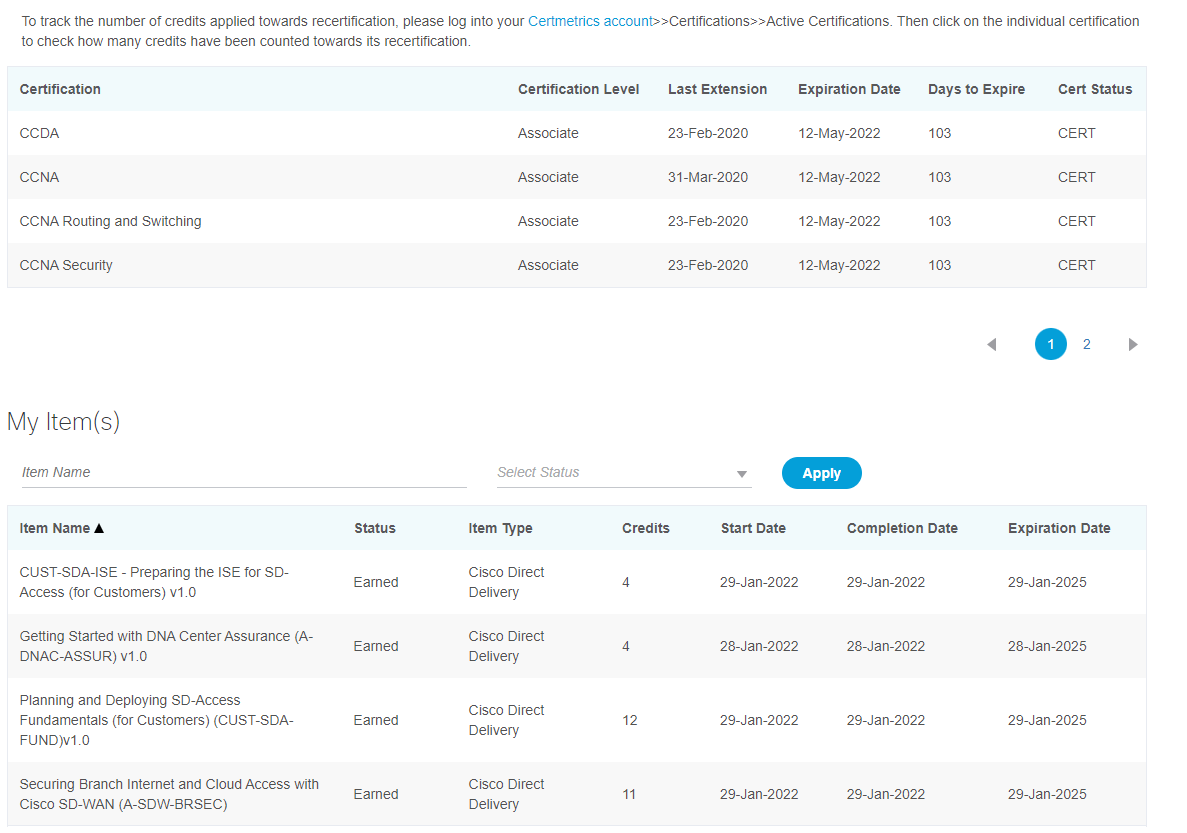Click the Status column header in items
The height and width of the screenshot is (833, 1187).
pos(375,529)
